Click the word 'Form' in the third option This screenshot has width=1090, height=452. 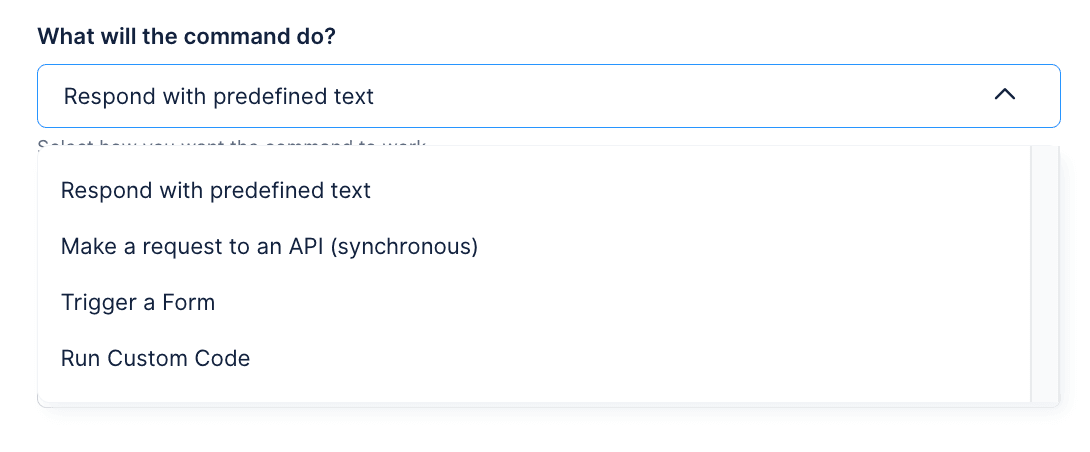pyautogui.click(x=189, y=302)
